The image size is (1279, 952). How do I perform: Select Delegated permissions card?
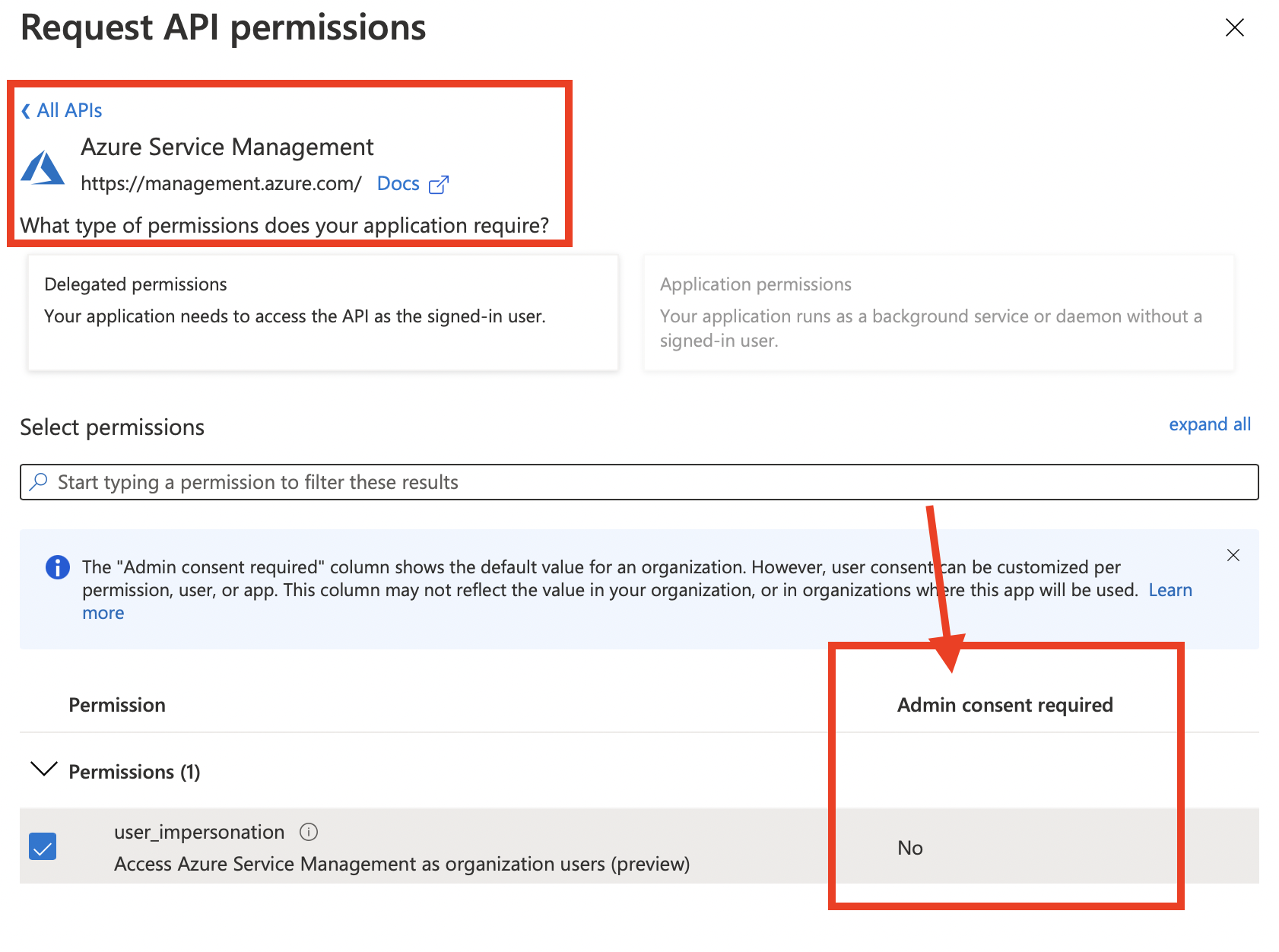pyautogui.click(x=323, y=313)
